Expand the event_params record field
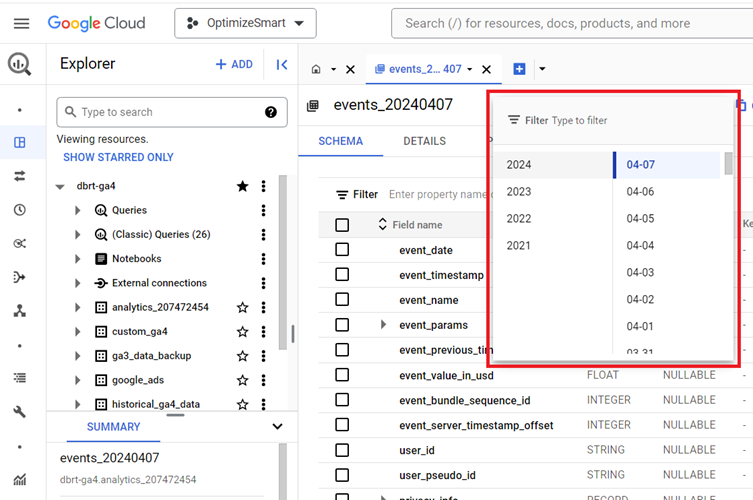The height and width of the screenshot is (500, 753). 383,325
